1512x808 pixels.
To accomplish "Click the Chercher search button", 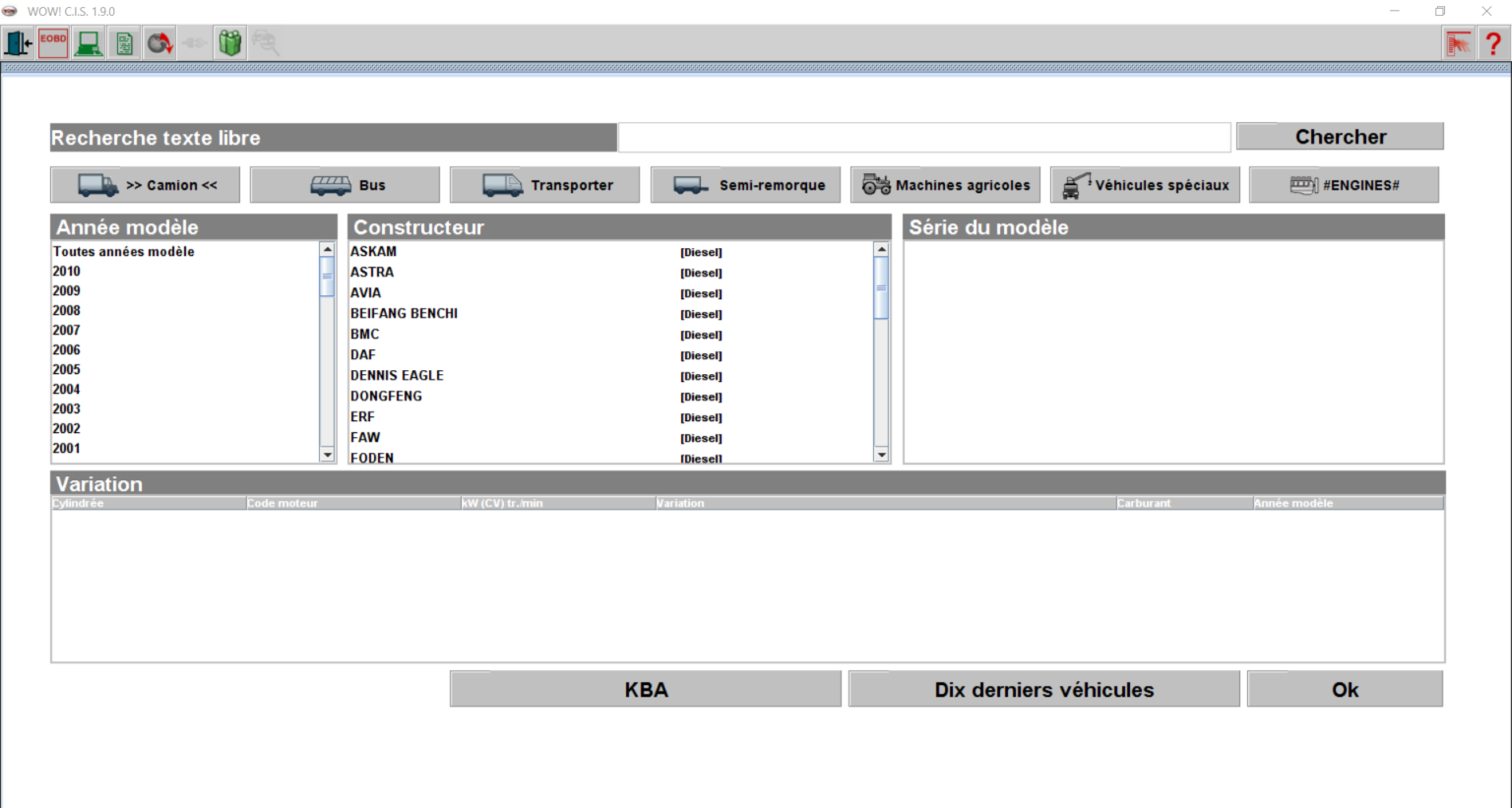I will [x=1341, y=137].
